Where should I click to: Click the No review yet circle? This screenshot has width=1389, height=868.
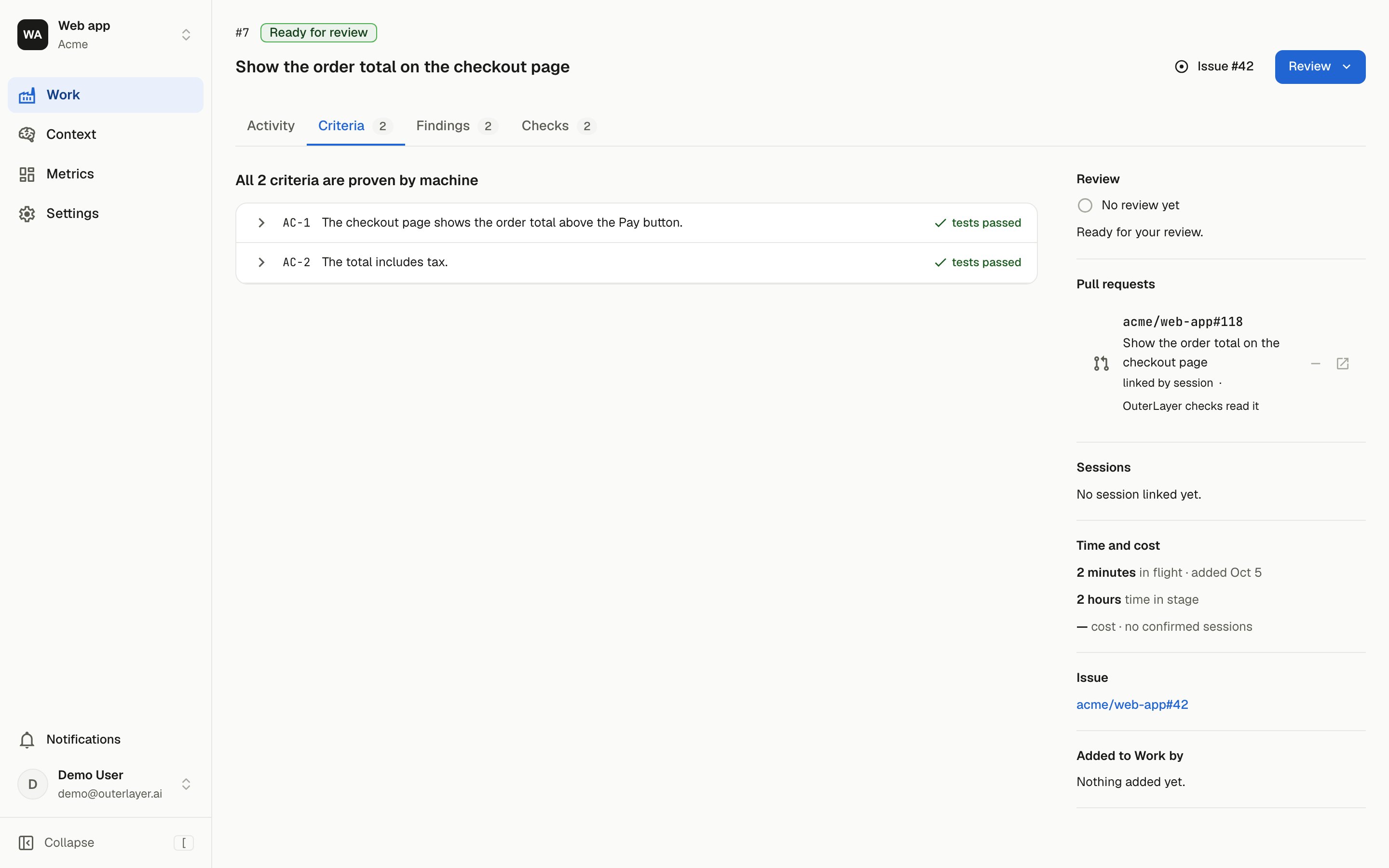[x=1085, y=205]
